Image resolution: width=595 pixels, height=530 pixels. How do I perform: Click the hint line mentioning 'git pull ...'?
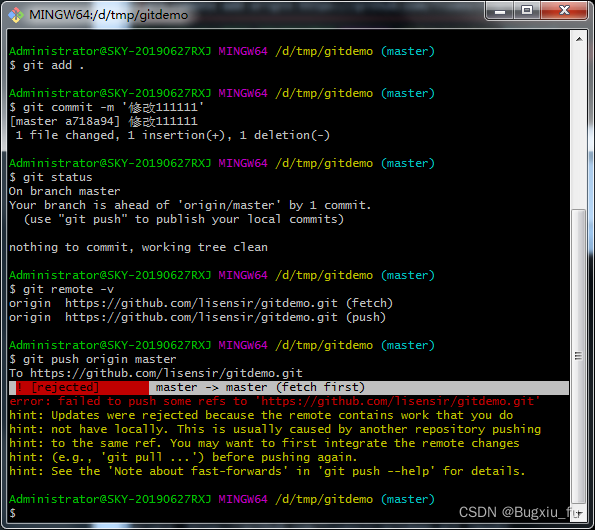coord(183,458)
